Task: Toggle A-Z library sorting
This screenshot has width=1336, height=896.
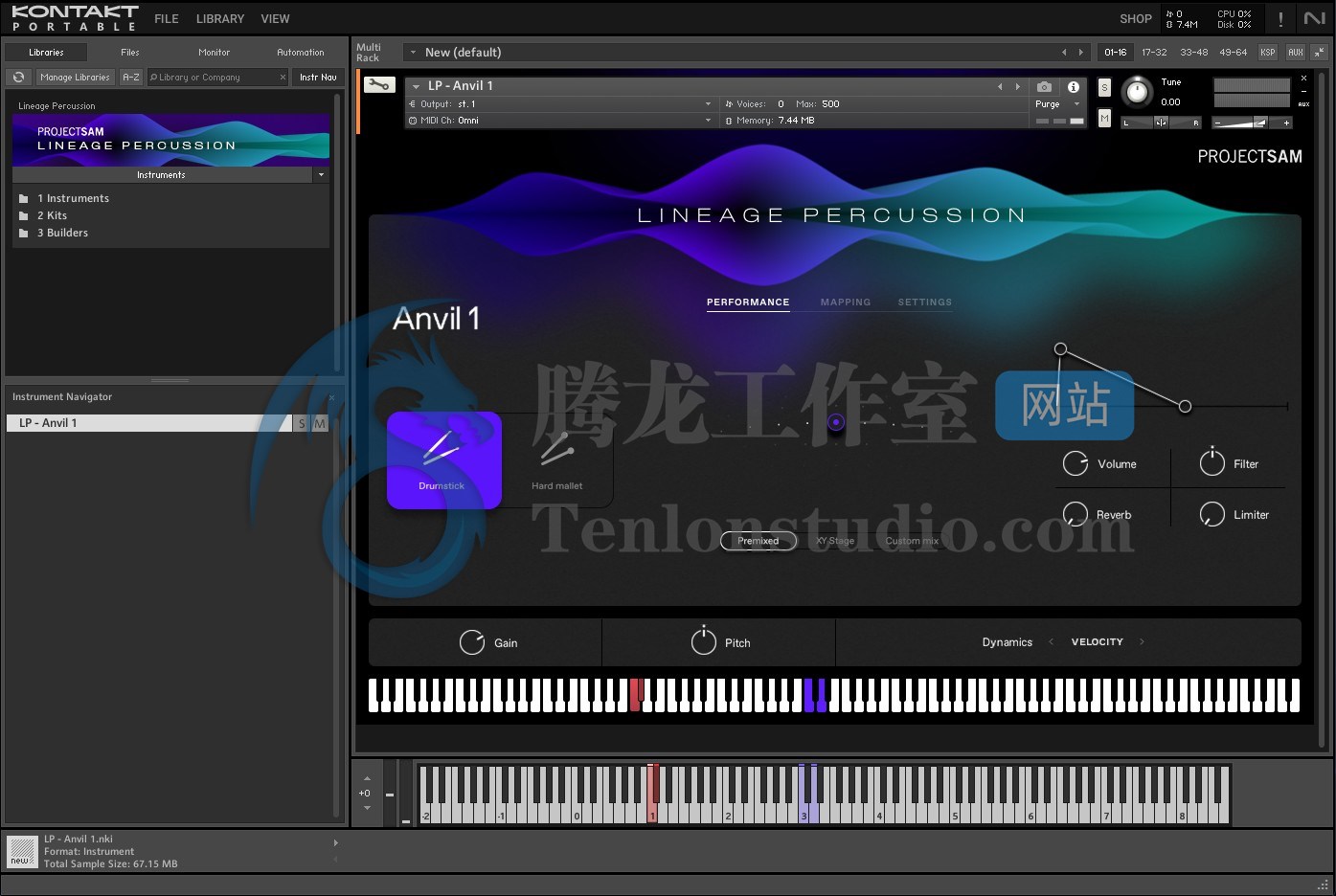Action: click(x=131, y=78)
